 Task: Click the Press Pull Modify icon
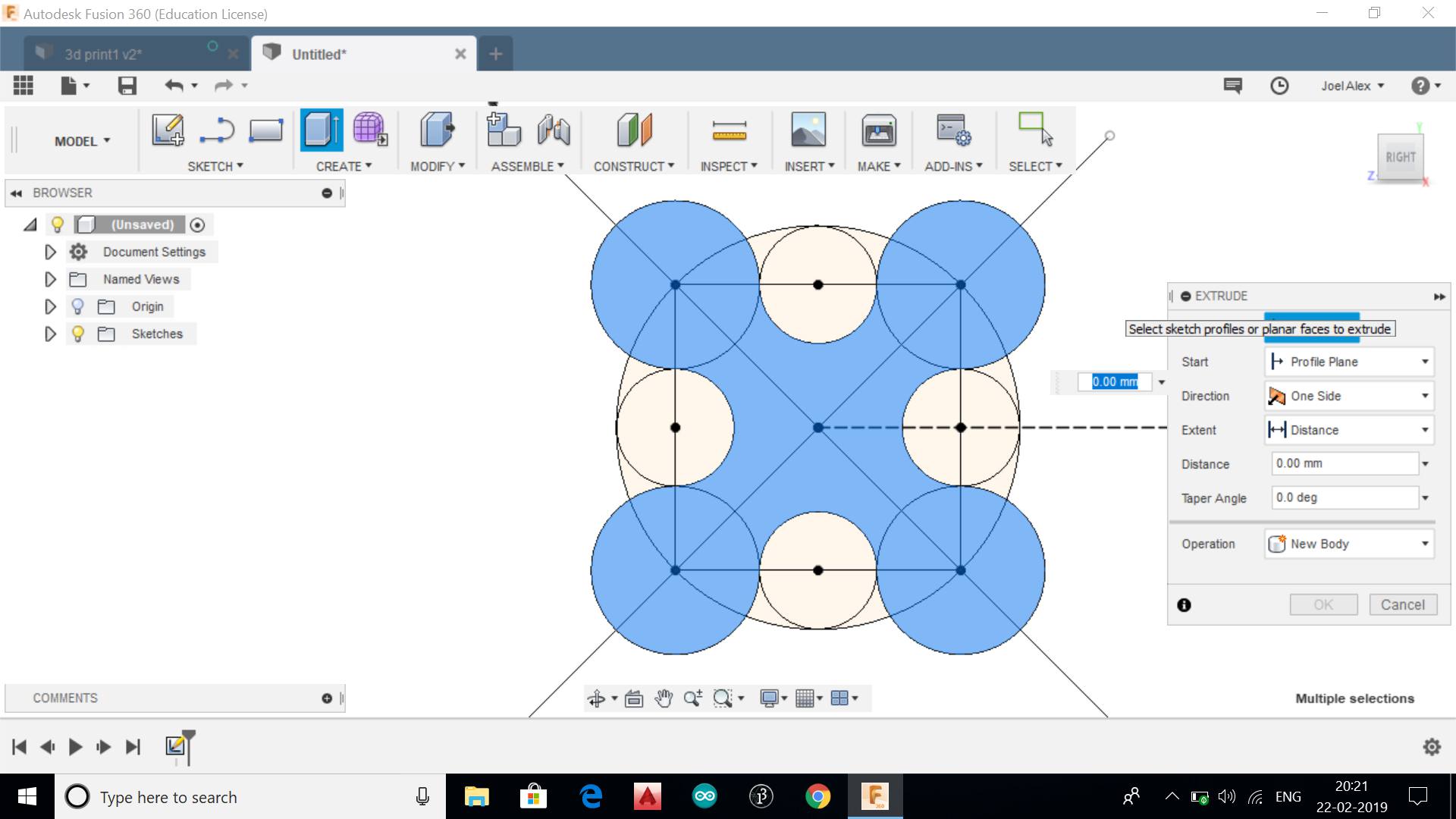[437, 130]
